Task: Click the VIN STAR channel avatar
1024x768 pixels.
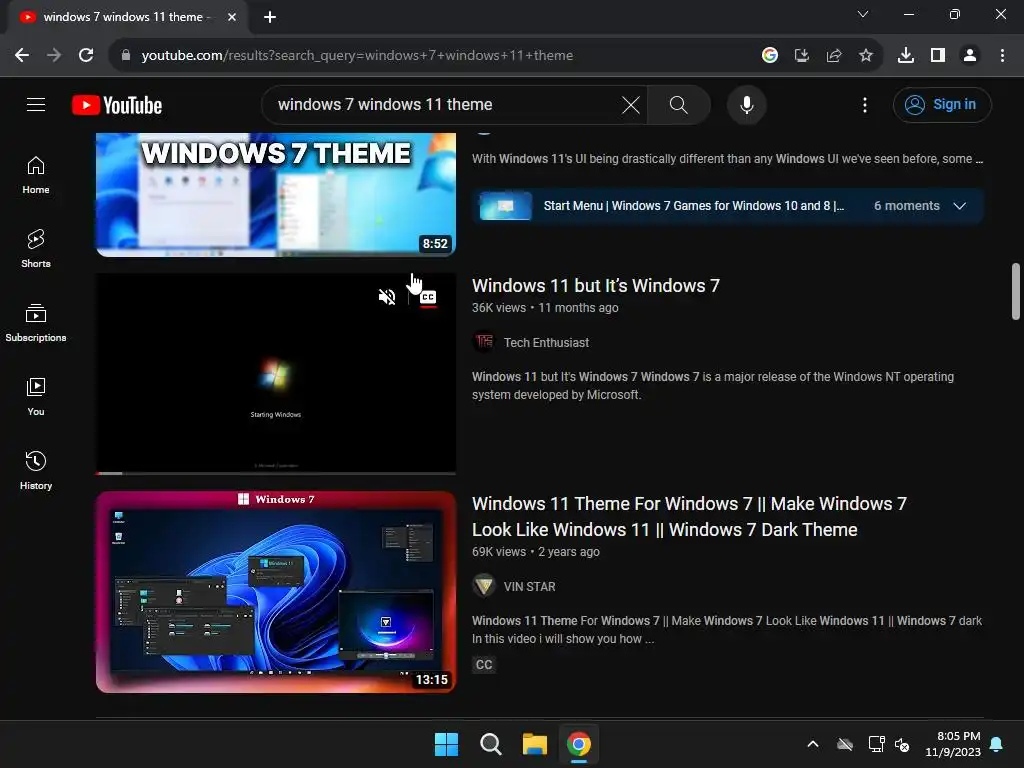Action: click(x=484, y=586)
